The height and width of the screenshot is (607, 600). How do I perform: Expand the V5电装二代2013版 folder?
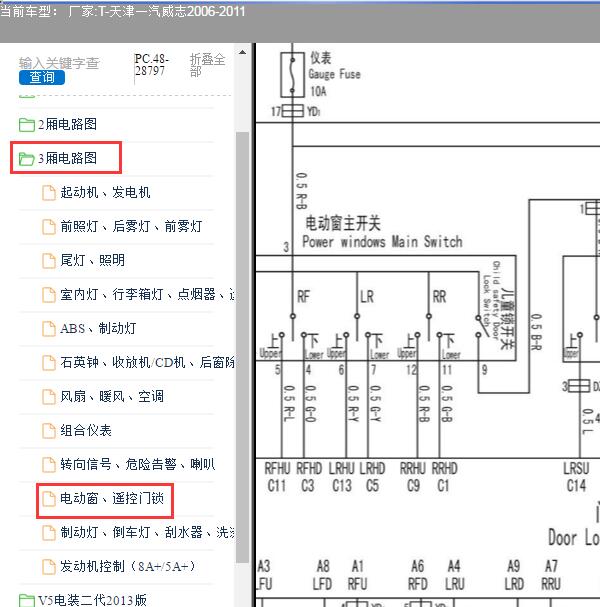(x=92, y=600)
